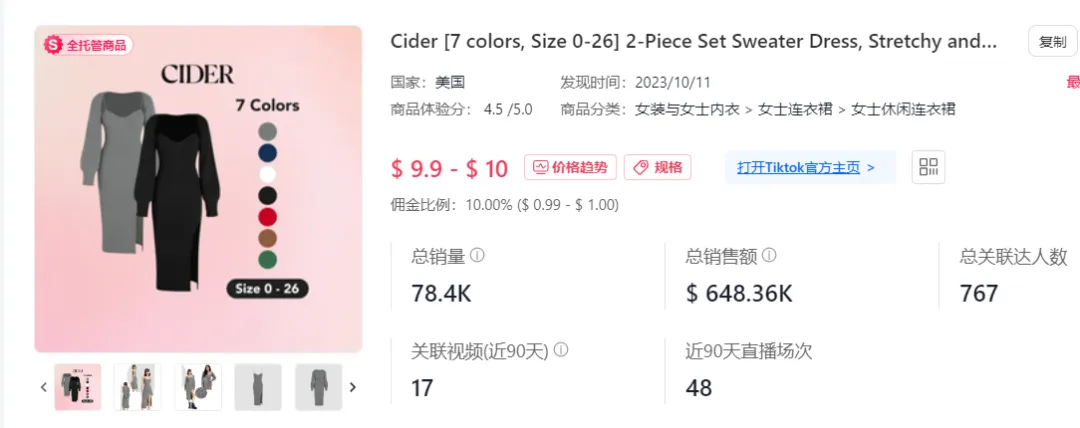The width and height of the screenshot is (1080, 428).
Task: Select the second product thumbnail
Action: tap(137, 387)
